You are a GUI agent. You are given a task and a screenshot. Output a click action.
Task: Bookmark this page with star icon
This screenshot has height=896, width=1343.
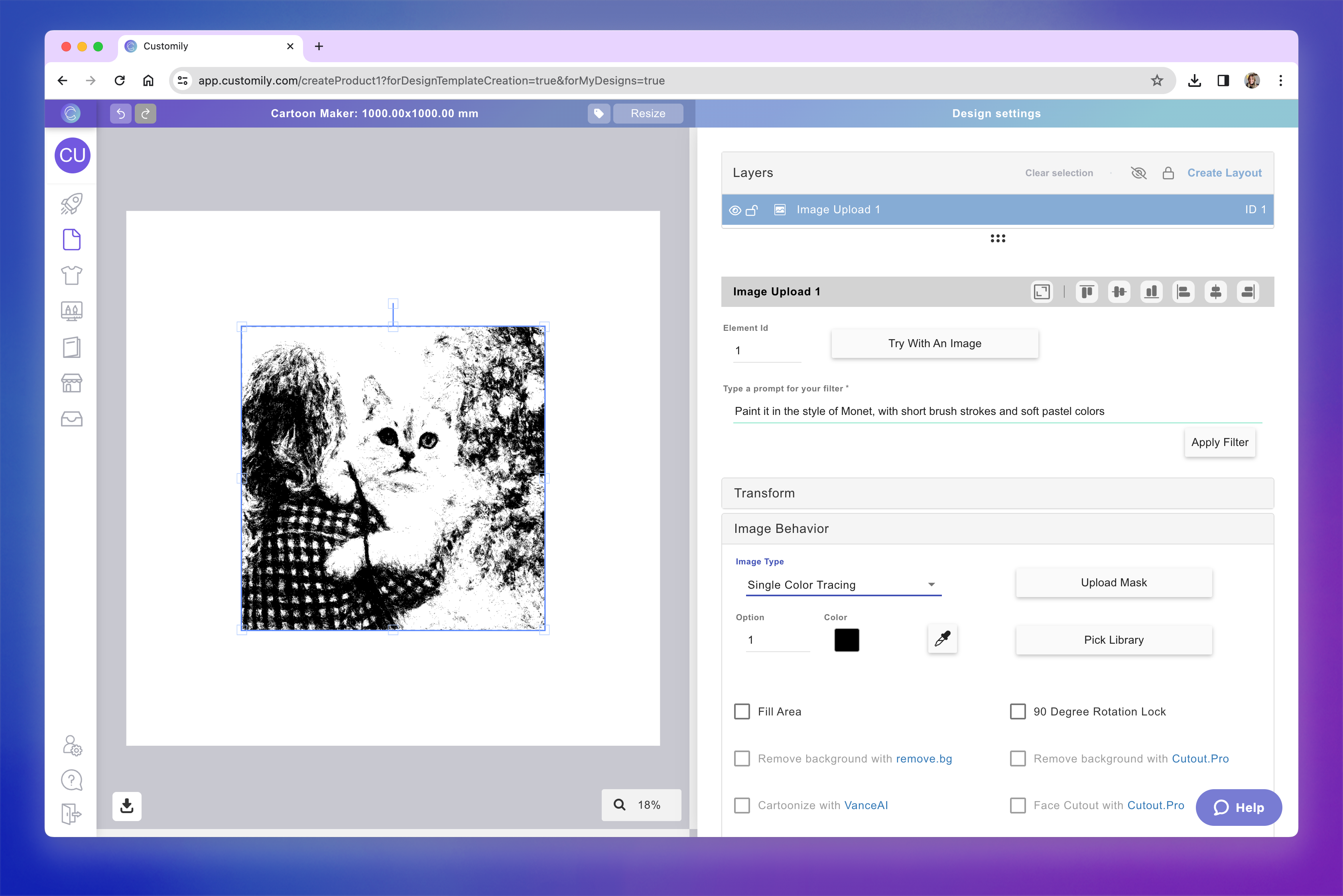[x=1157, y=81]
